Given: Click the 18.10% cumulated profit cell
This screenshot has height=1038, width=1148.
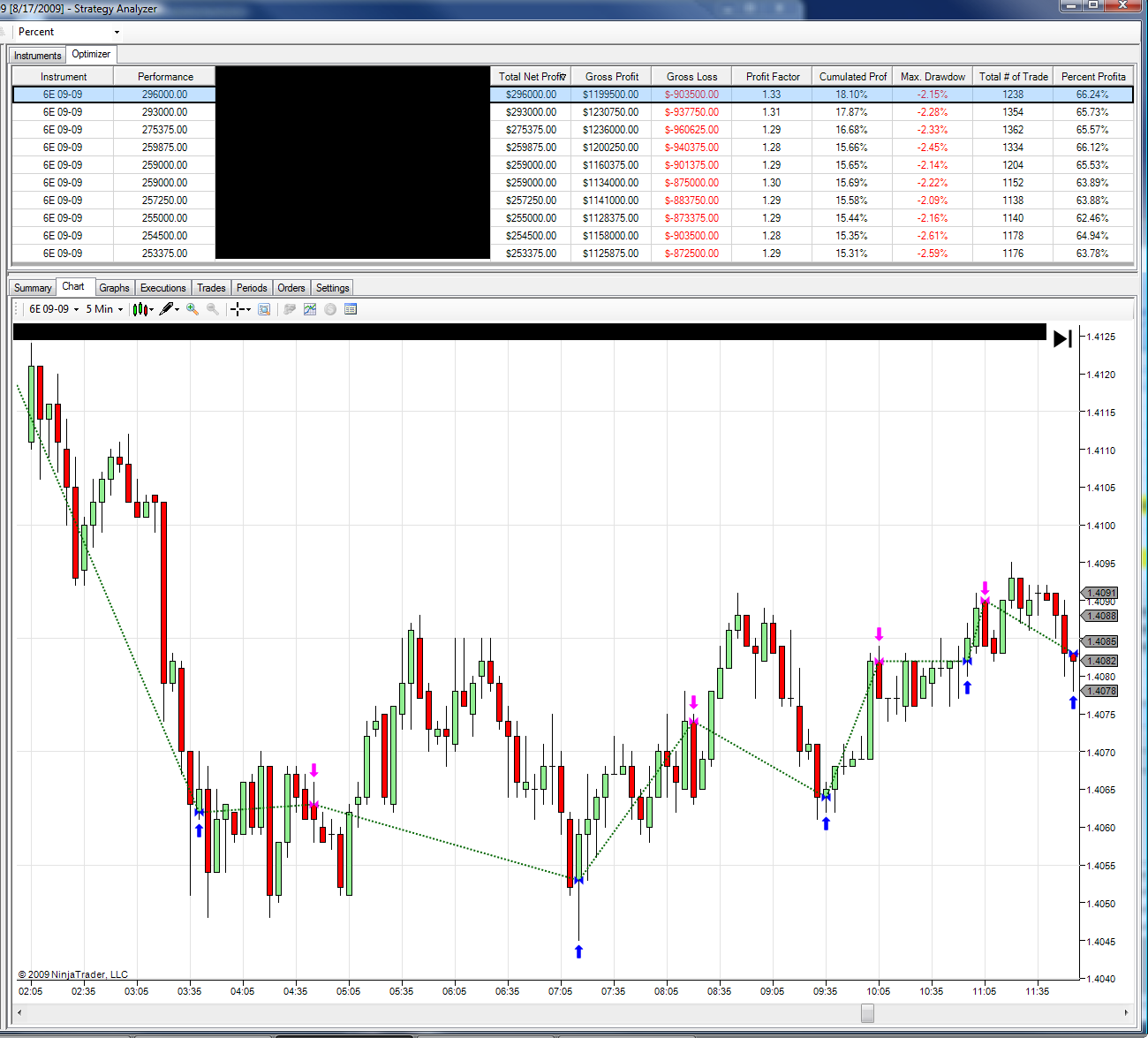Looking at the screenshot, I should [852, 95].
